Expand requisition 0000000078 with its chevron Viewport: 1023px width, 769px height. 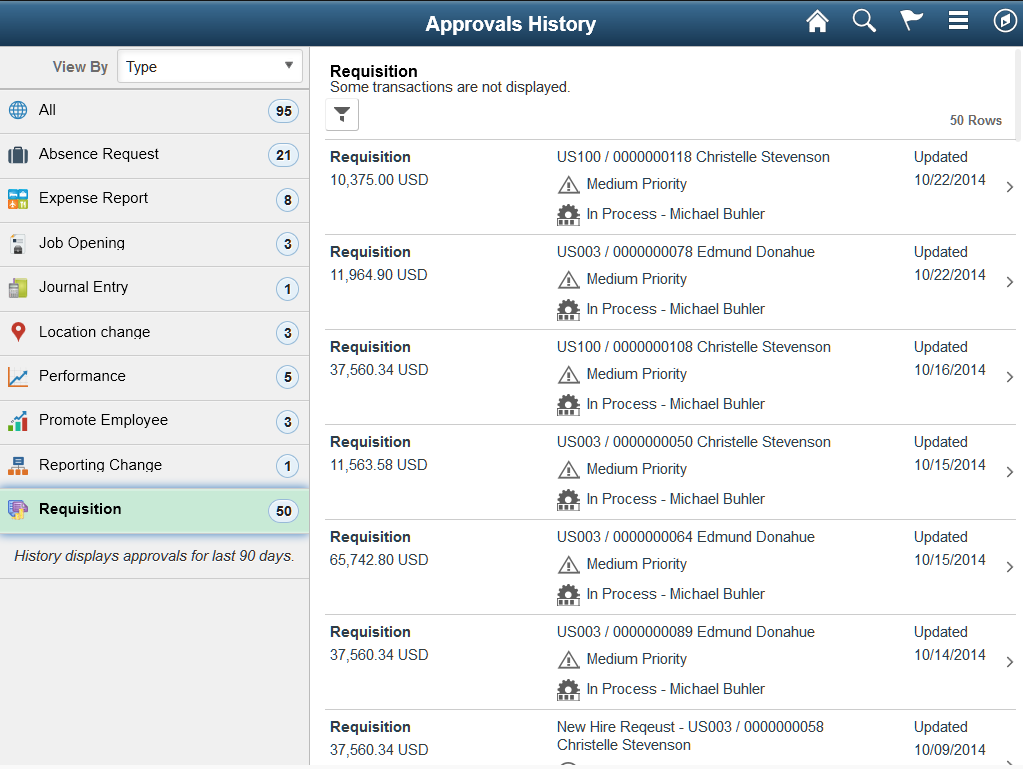(1009, 282)
